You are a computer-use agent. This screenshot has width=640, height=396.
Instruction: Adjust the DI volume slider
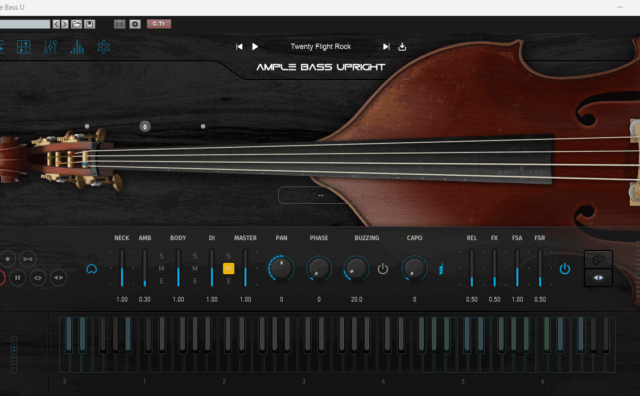click(211, 268)
